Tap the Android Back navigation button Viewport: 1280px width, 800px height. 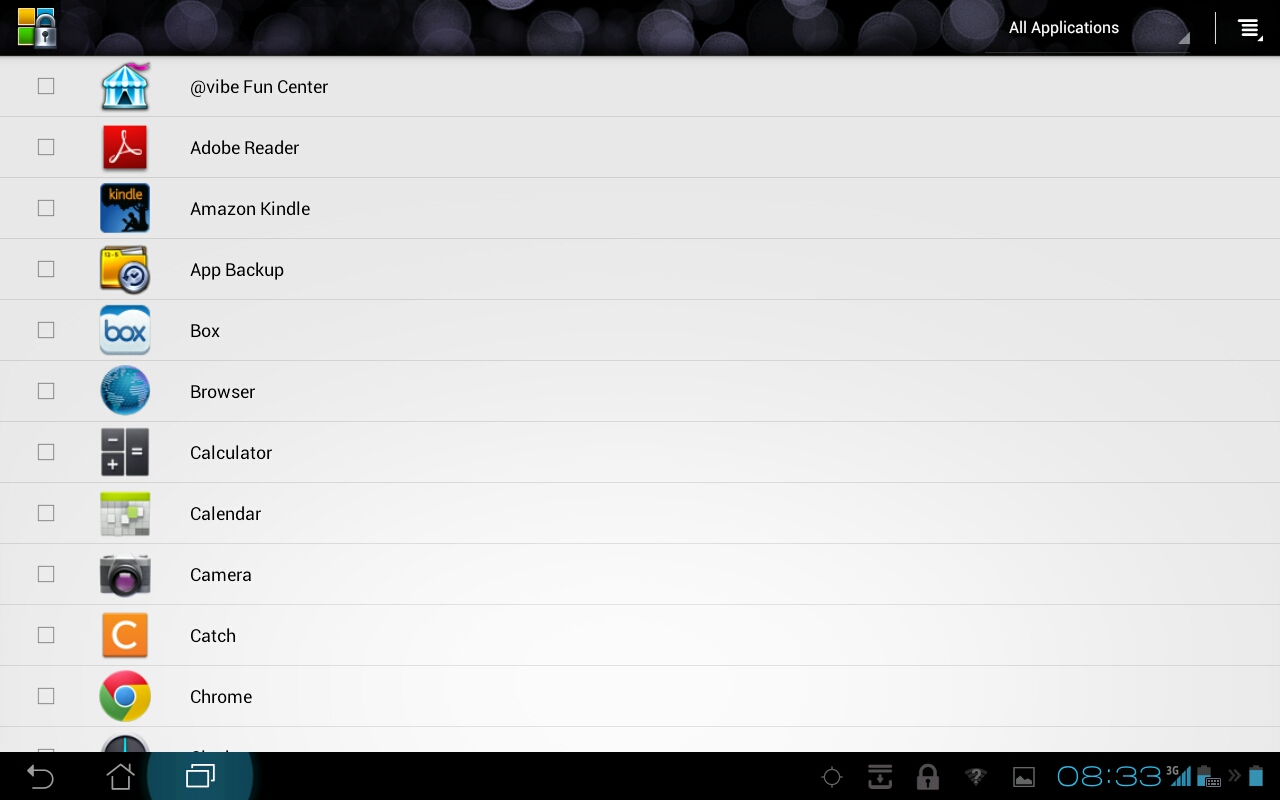(40, 776)
